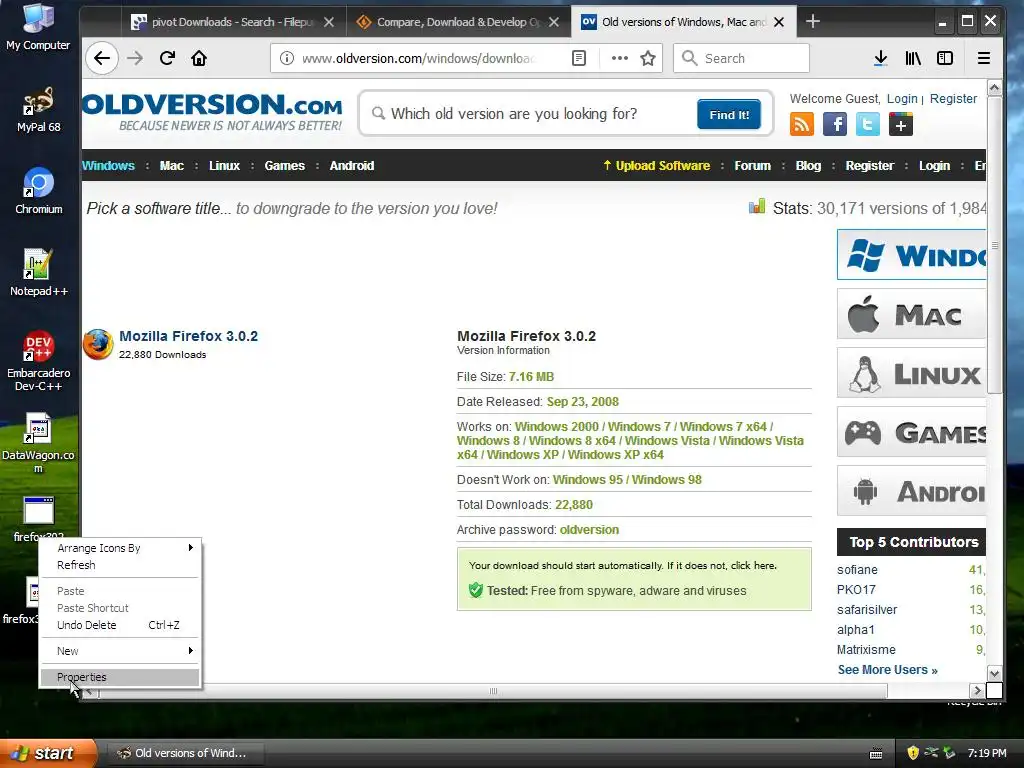Click the Find It! button
The image size is (1024, 768).
pyautogui.click(x=729, y=114)
